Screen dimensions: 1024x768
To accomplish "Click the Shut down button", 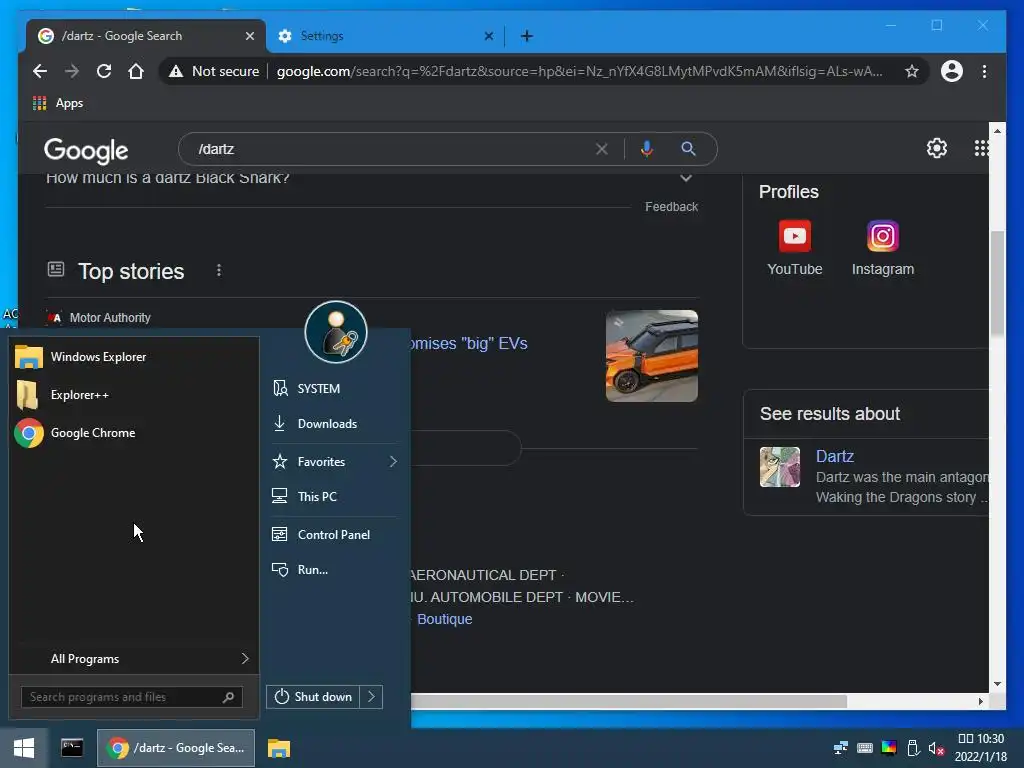I will click(313, 697).
